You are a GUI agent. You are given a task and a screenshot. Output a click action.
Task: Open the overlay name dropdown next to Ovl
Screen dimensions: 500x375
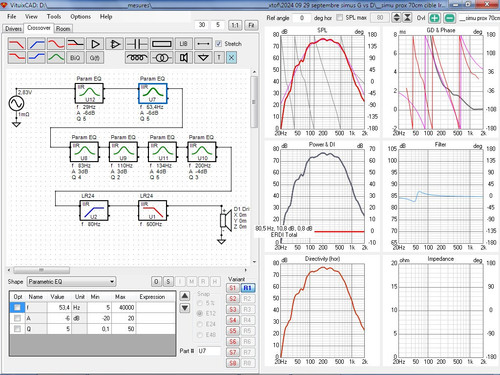479,18
